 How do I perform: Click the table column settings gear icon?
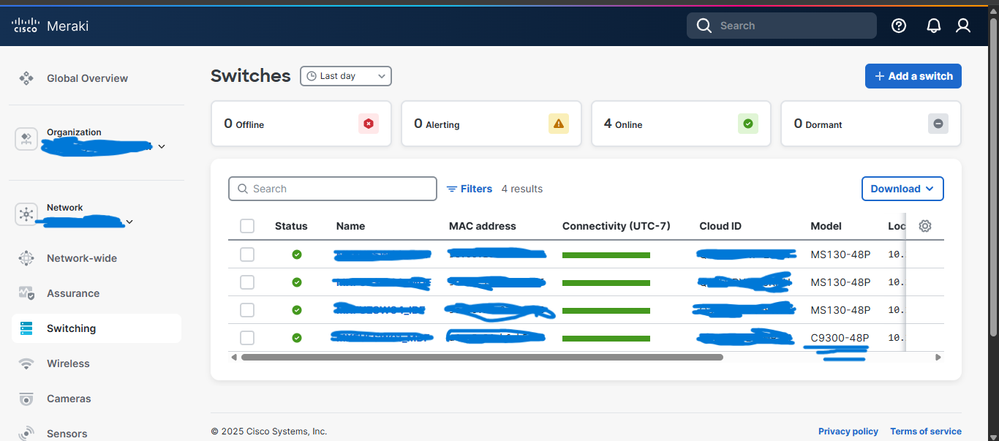[925, 226]
